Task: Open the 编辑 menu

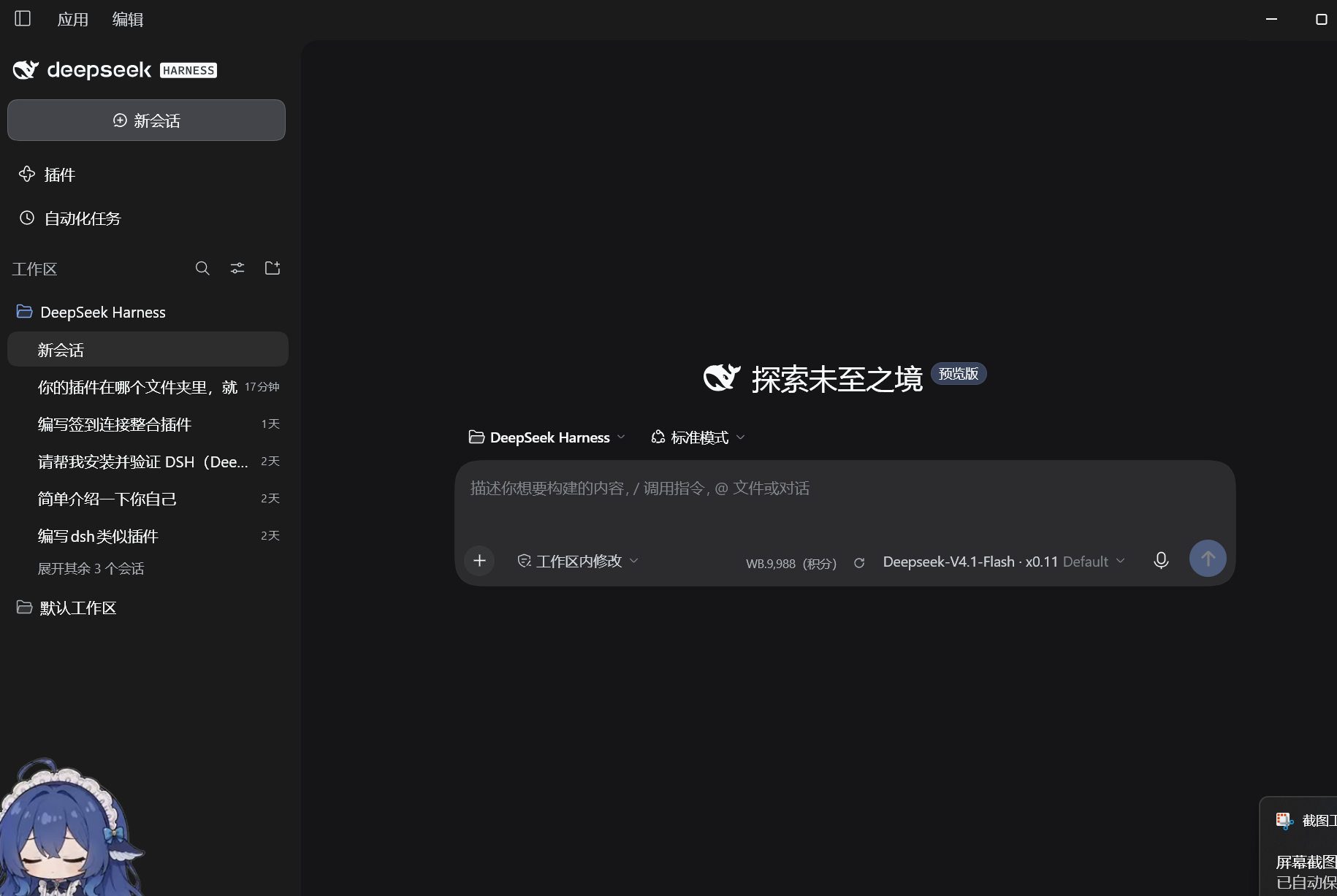Action: [x=128, y=19]
